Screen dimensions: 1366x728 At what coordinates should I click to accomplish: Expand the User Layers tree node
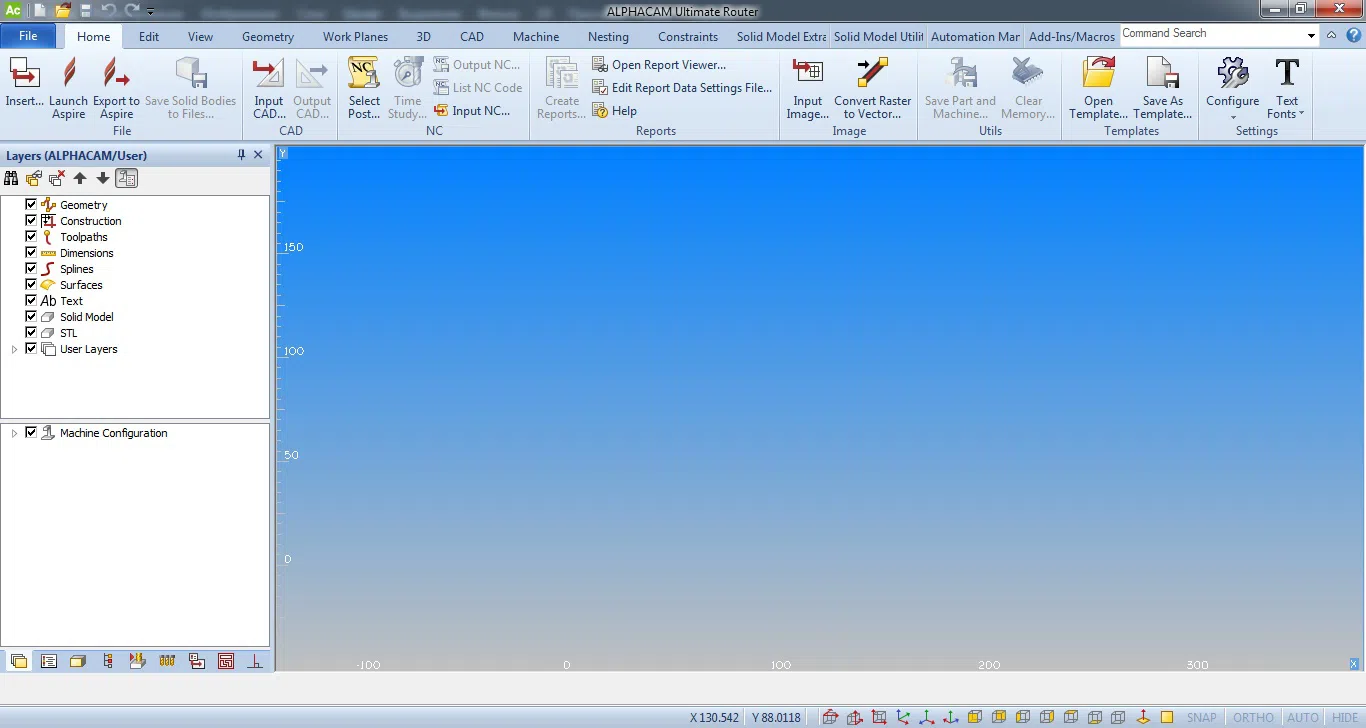tap(14, 349)
